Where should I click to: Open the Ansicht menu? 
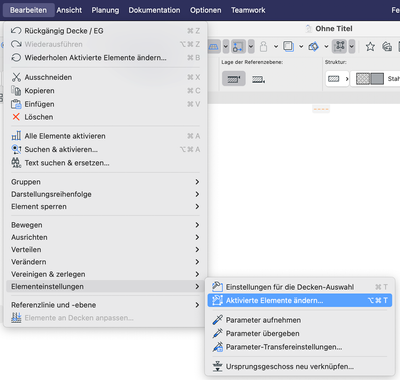pos(69,10)
